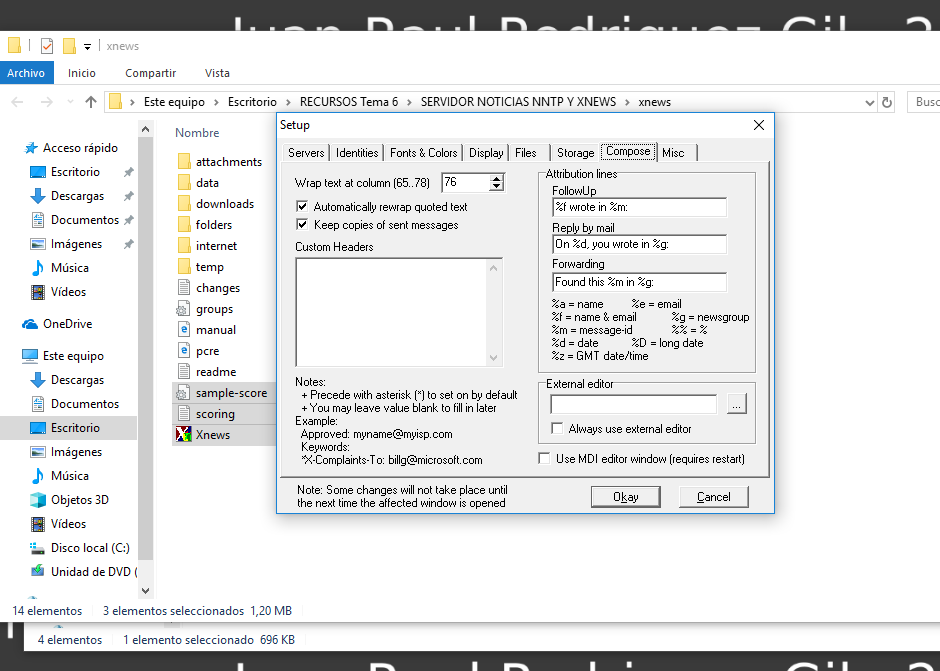Viewport: 940px width, 671px height.
Task: Select the temp folder icon
Action: pyautogui.click(x=183, y=266)
